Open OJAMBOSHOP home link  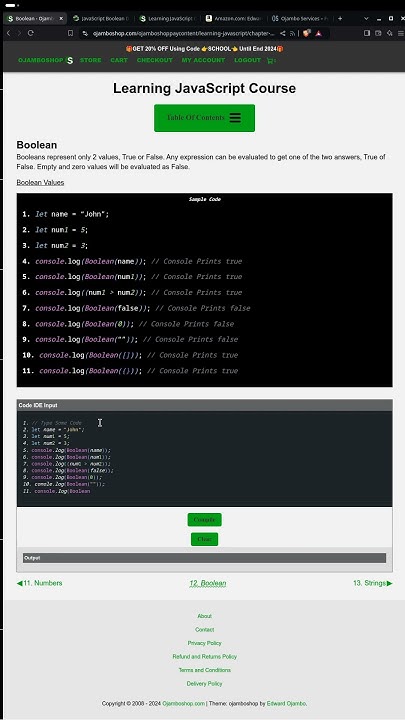40,60
